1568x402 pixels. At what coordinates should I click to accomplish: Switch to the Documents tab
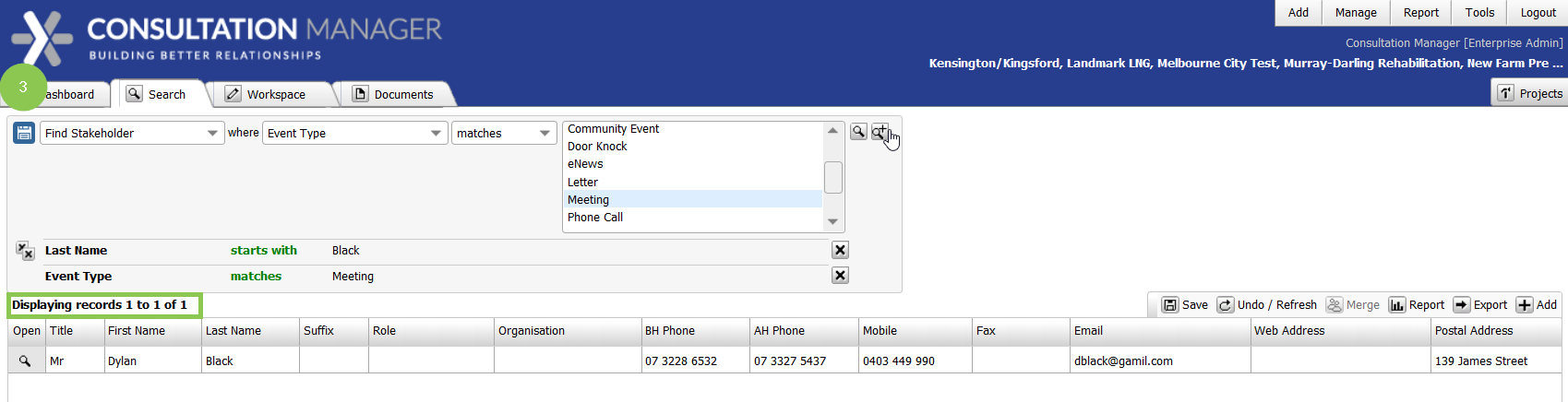[x=393, y=94]
